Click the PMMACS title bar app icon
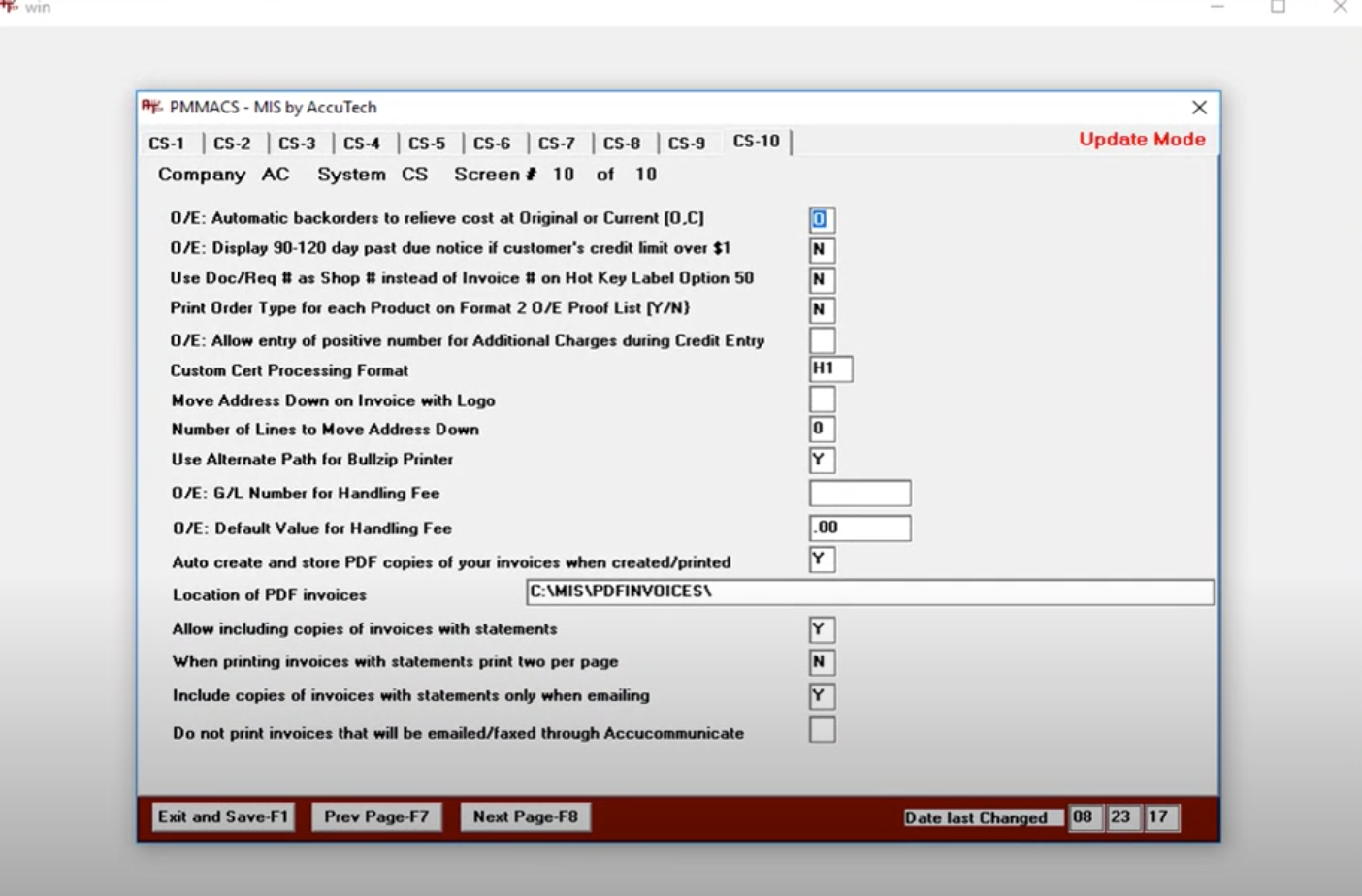The image size is (1362, 896). (x=151, y=107)
